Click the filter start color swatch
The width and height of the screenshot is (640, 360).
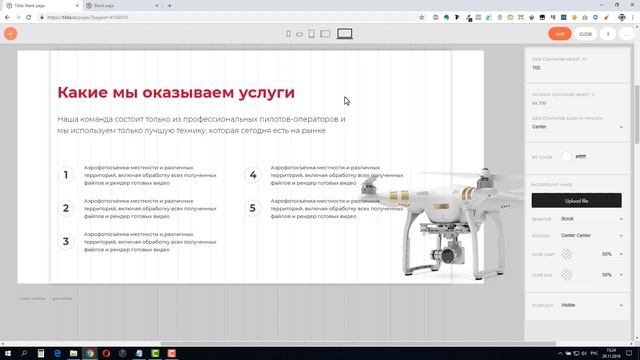[566, 254]
